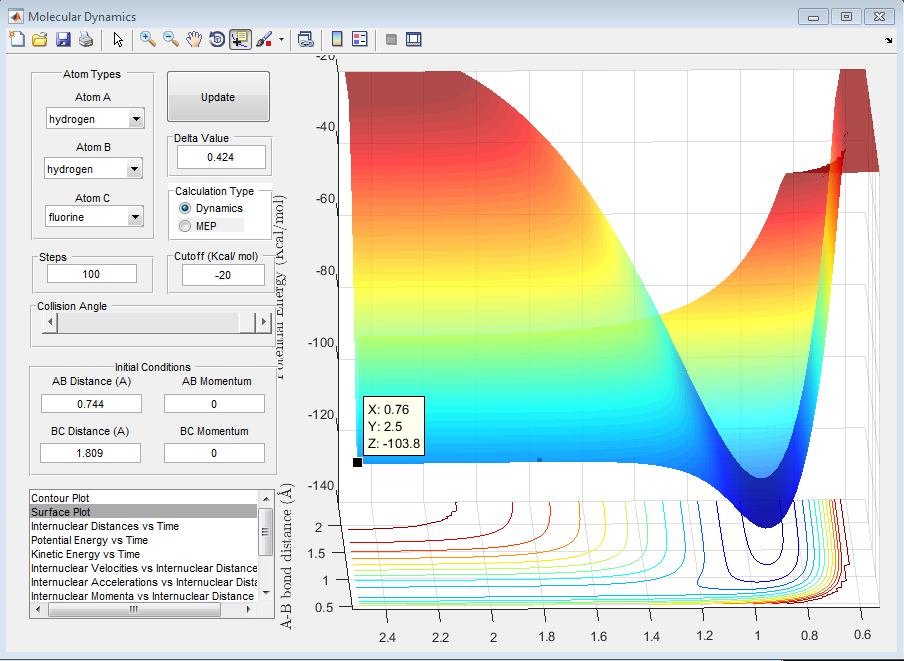Insert a colorbar from the toolbar

tap(337, 39)
